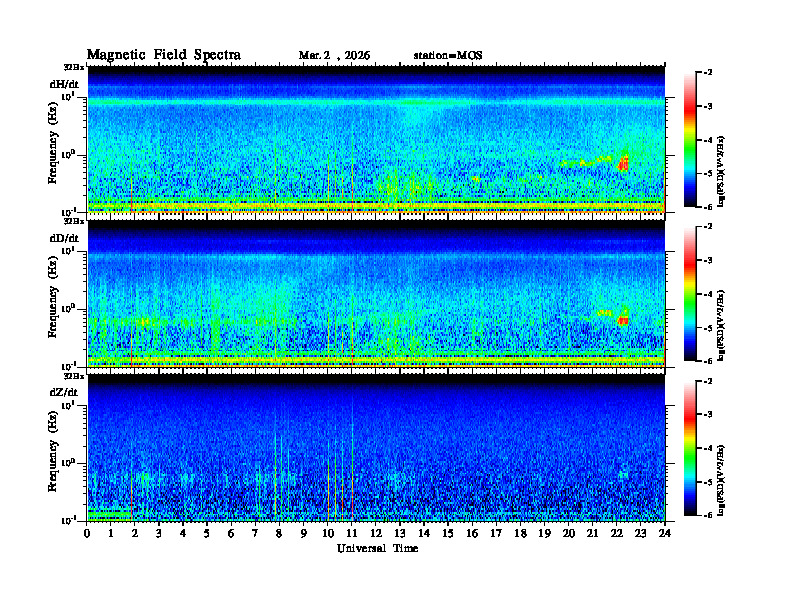
Task: Click hour tick label "10" on time axis
Action: (x=328, y=534)
